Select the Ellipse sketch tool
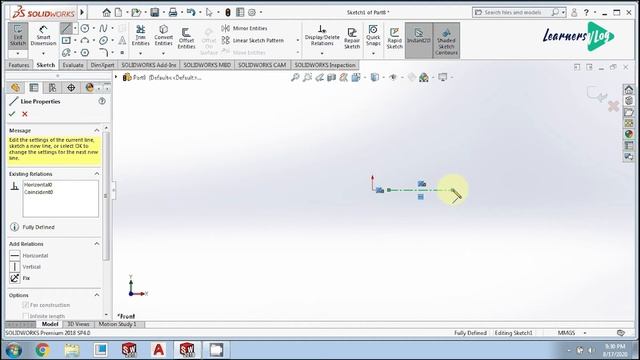Viewport: 640px width, 360px height. 104,40
